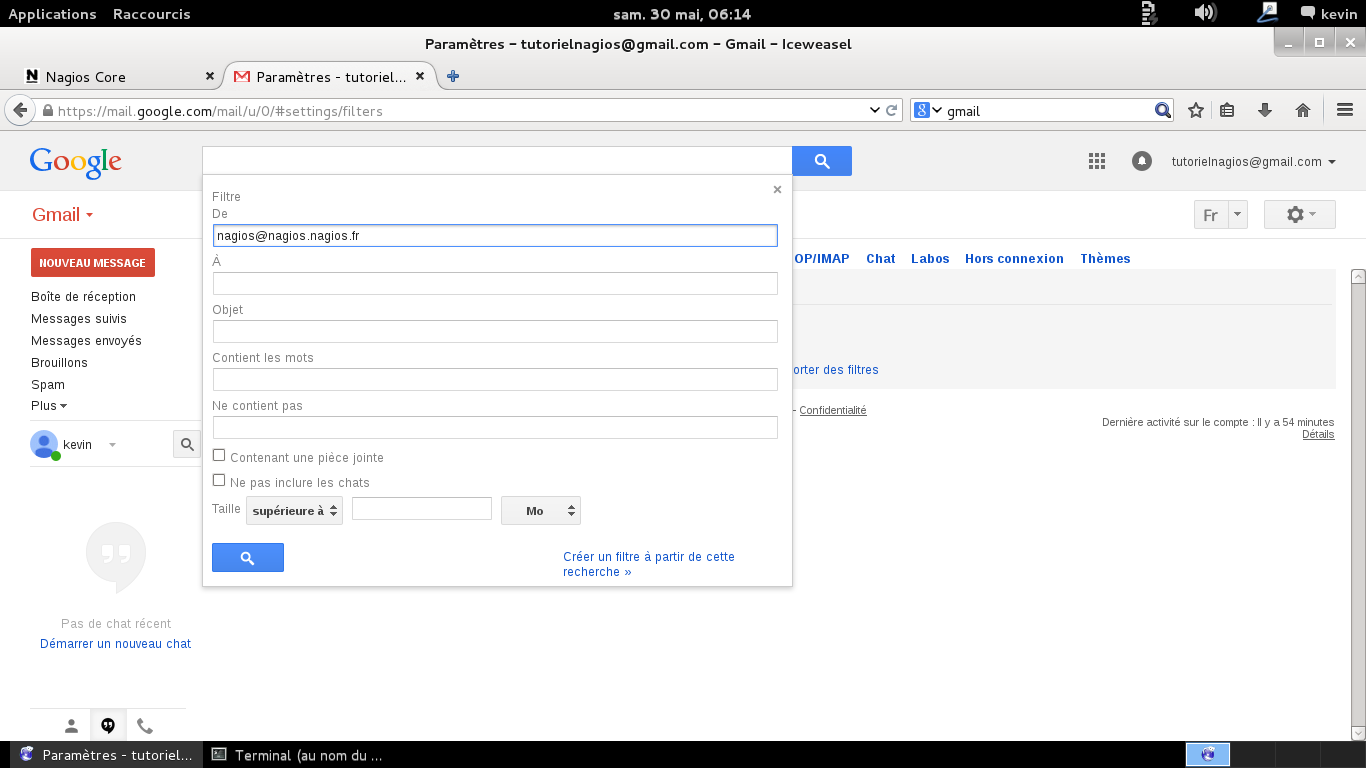
Task: Close the Nagios Core tab
Action: click(x=210, y=76)
